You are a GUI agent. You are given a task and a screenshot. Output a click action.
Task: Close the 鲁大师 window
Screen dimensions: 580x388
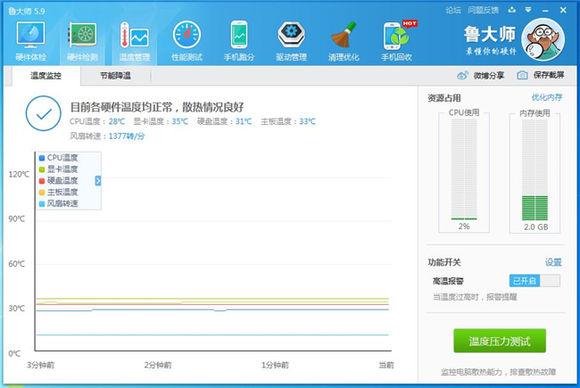[x=563, y=10]
